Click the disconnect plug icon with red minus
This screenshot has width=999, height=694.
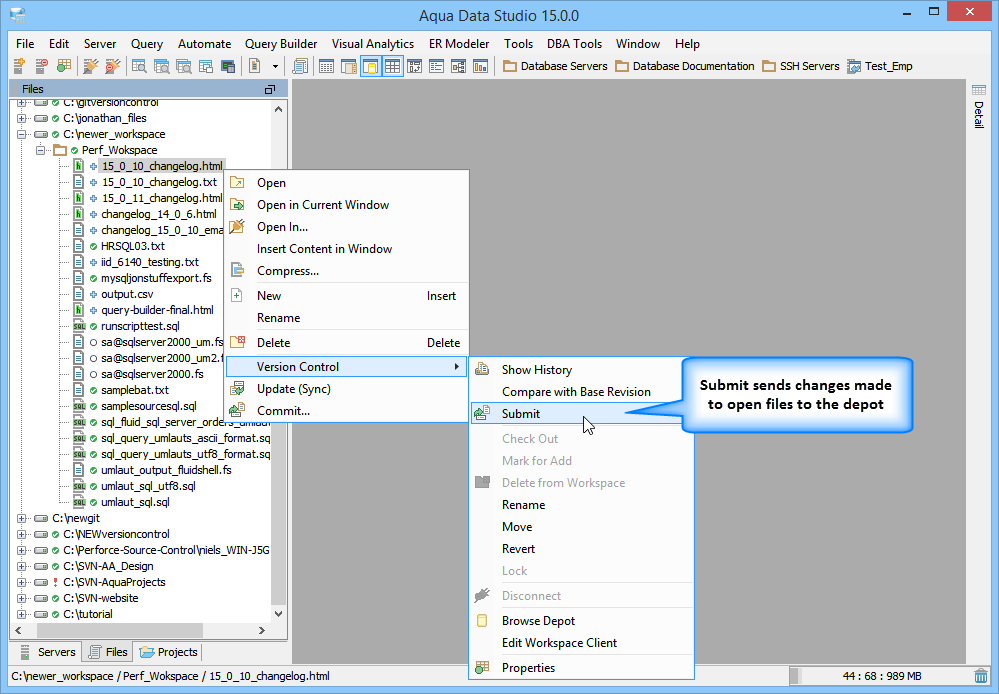(113, 66)
